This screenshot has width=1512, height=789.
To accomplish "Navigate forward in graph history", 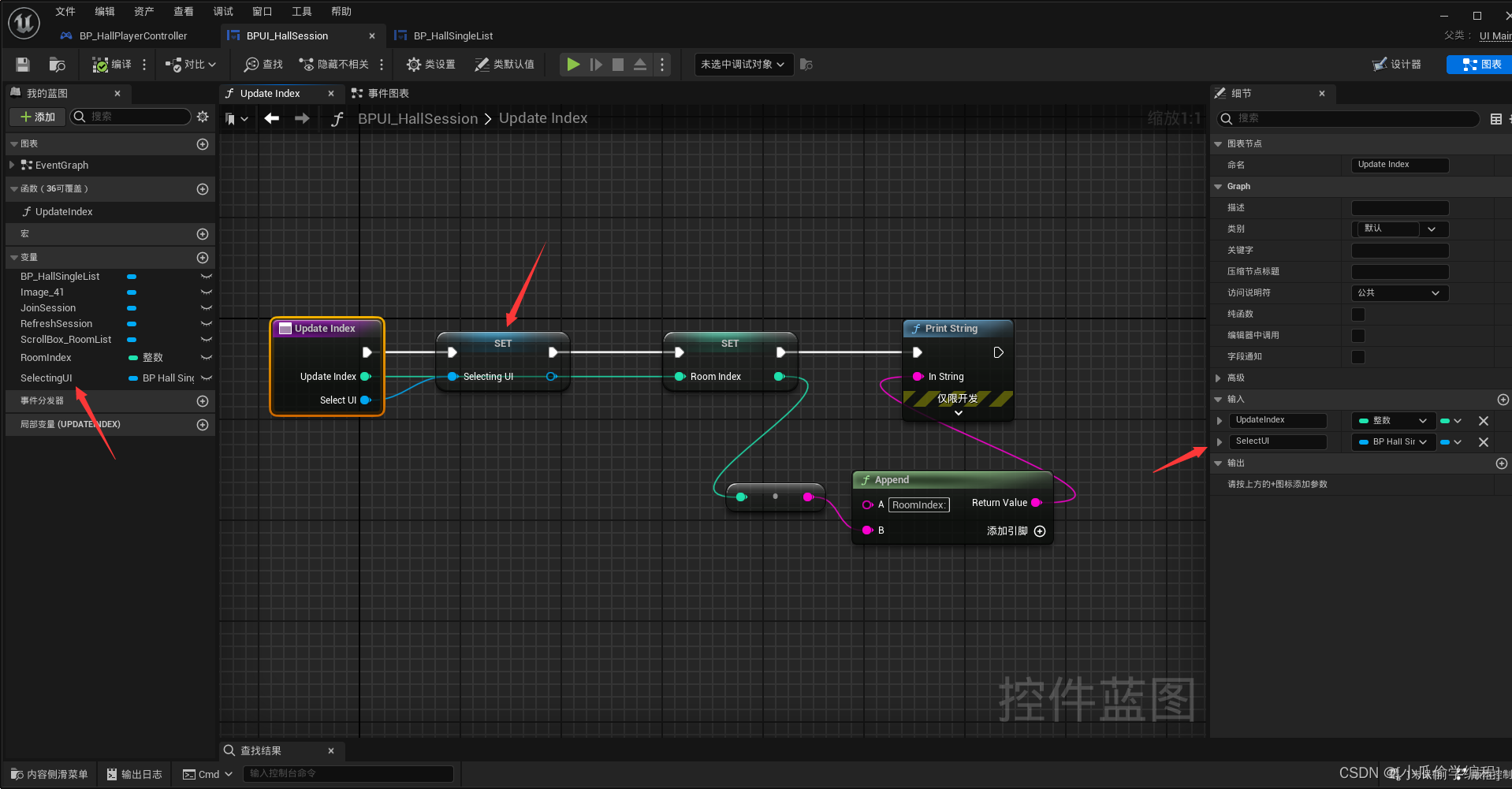I will pos(302,118).
